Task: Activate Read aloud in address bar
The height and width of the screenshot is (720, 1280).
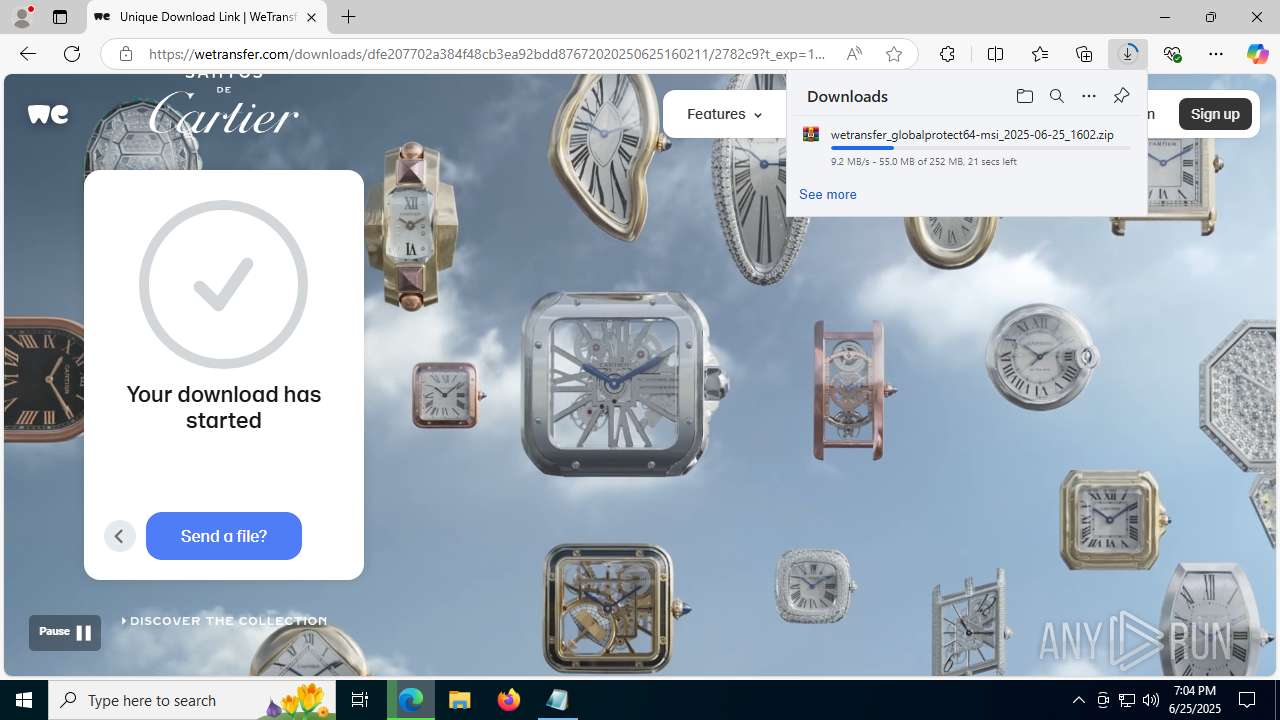Action: [x=854, y=54]
